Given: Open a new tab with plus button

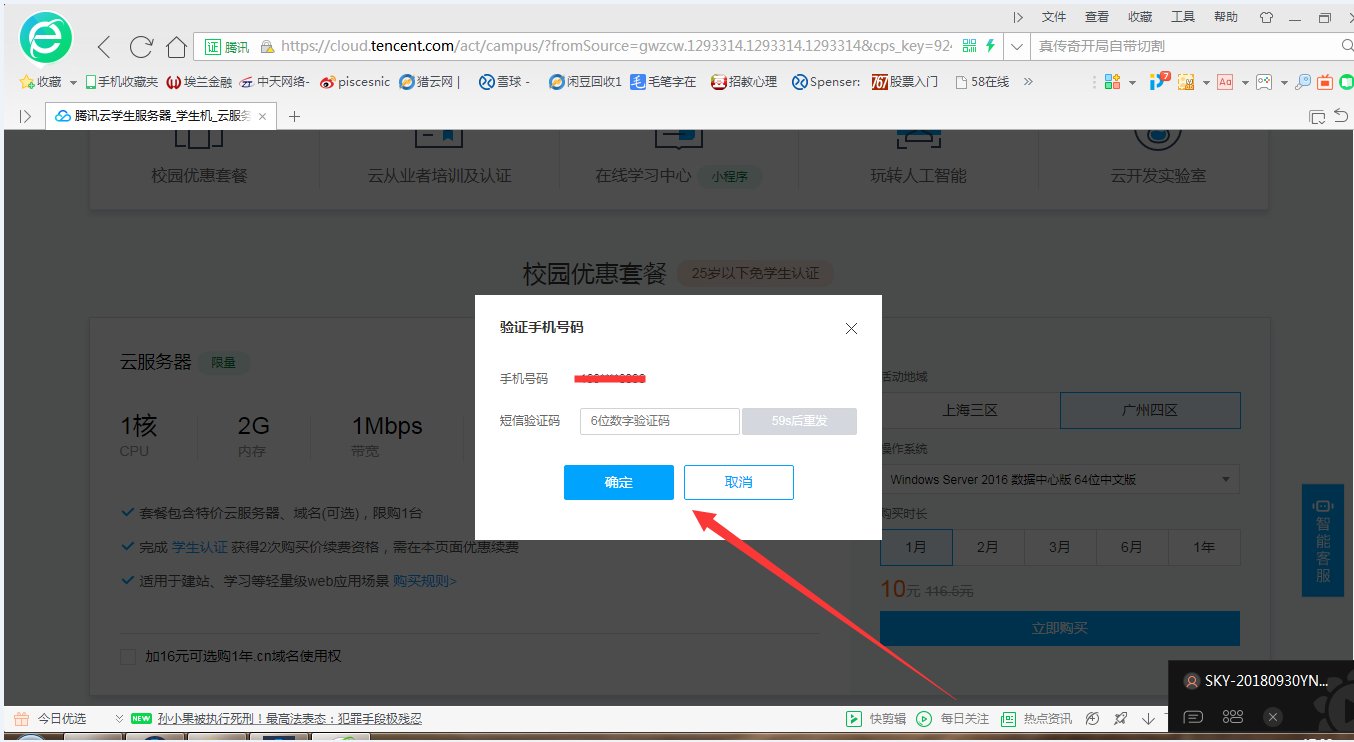Looking at the screenshot, I should point(294,117).
